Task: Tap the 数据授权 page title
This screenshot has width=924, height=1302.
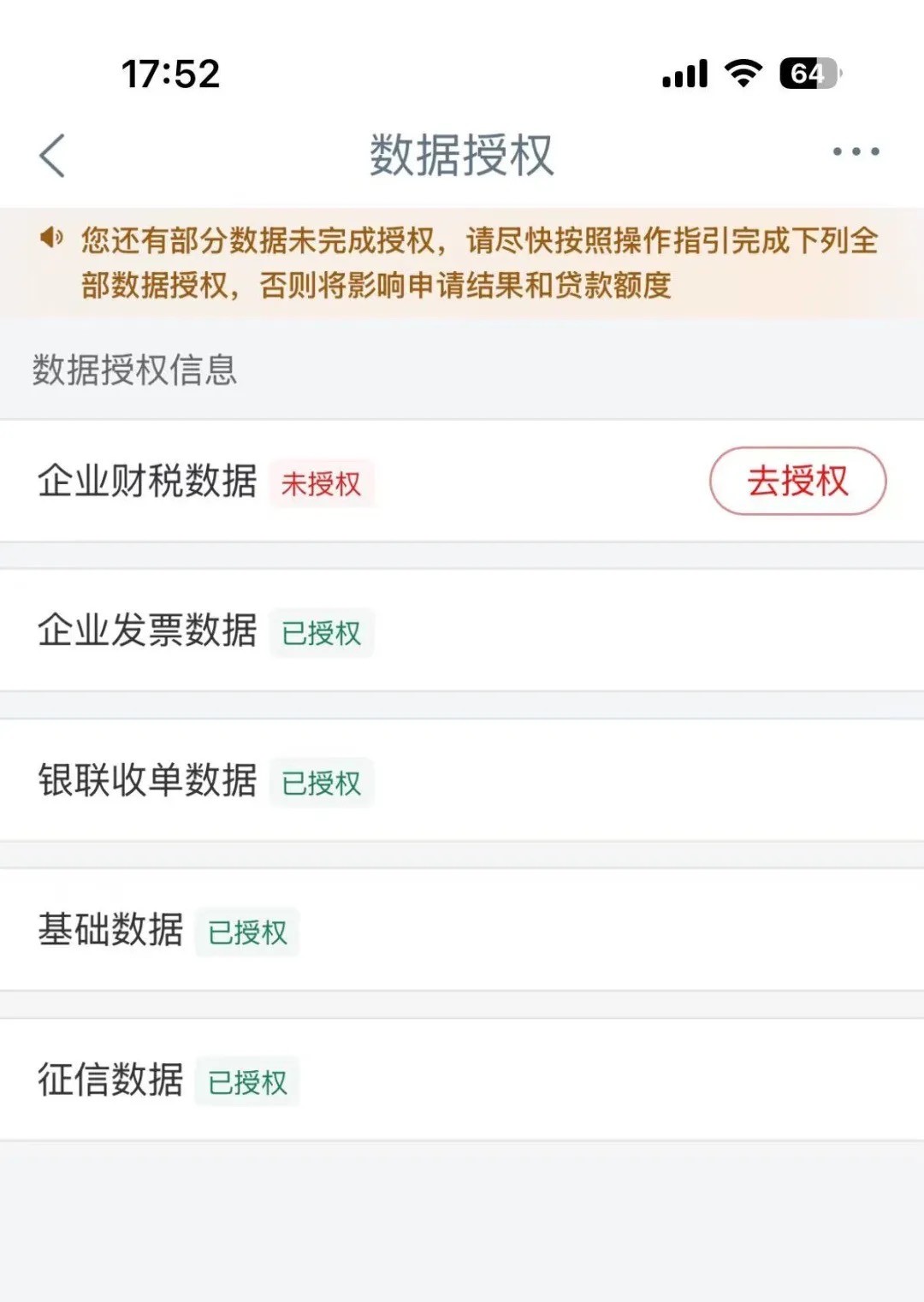Action: click(462, 156)
